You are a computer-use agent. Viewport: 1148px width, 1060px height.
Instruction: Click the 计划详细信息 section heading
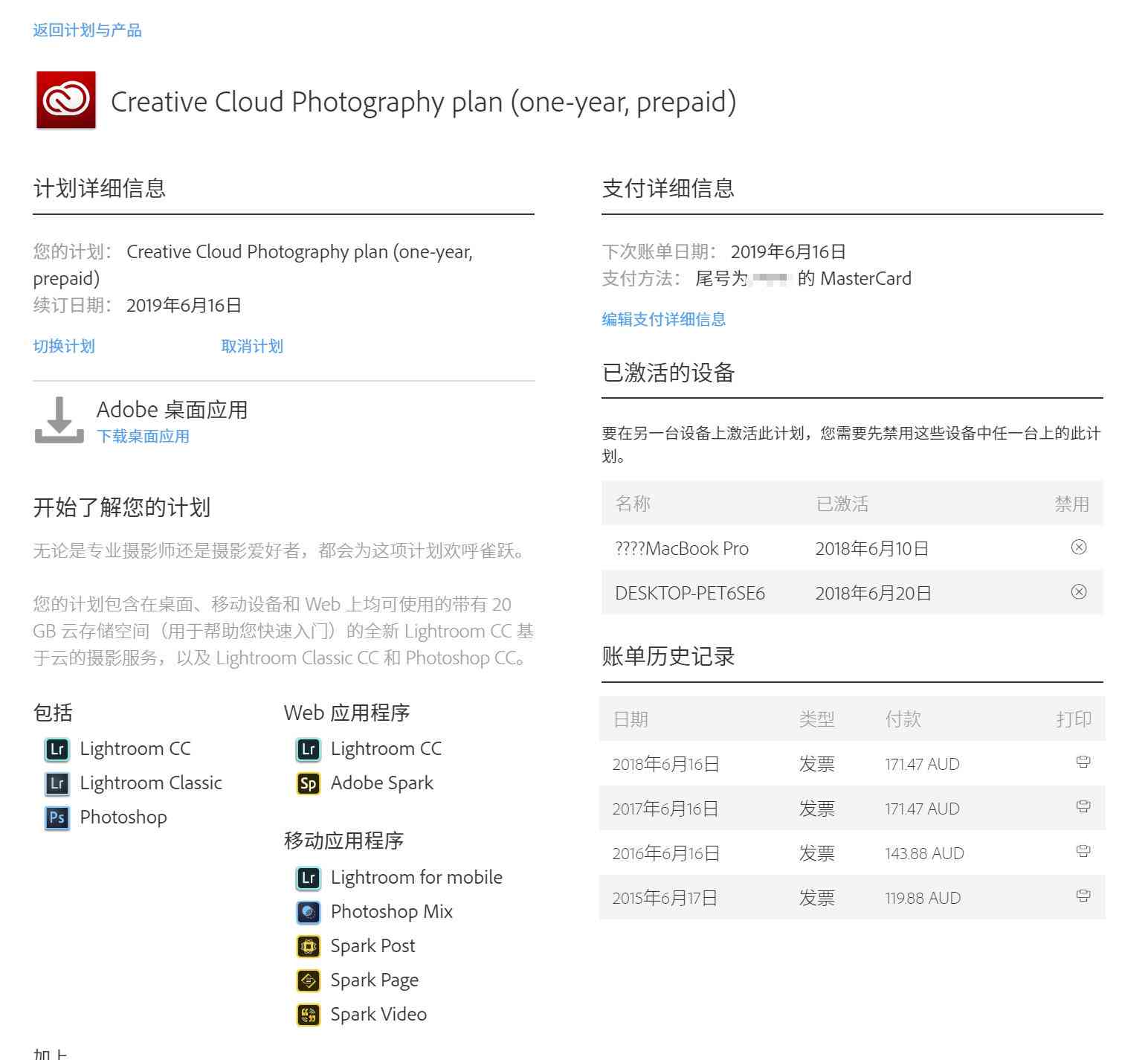99,188
